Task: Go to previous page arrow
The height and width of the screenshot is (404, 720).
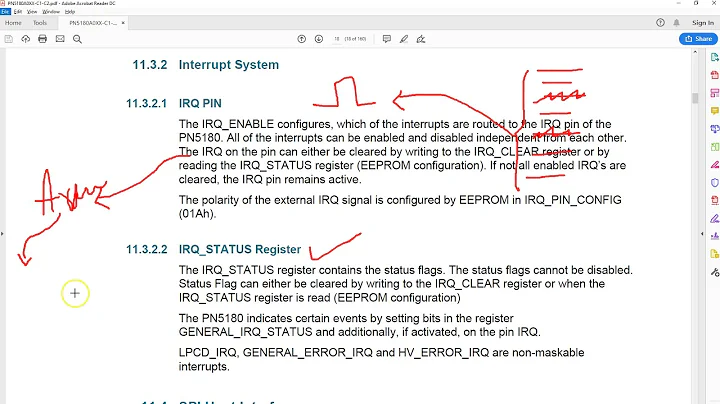Action: tap(302, 39)
